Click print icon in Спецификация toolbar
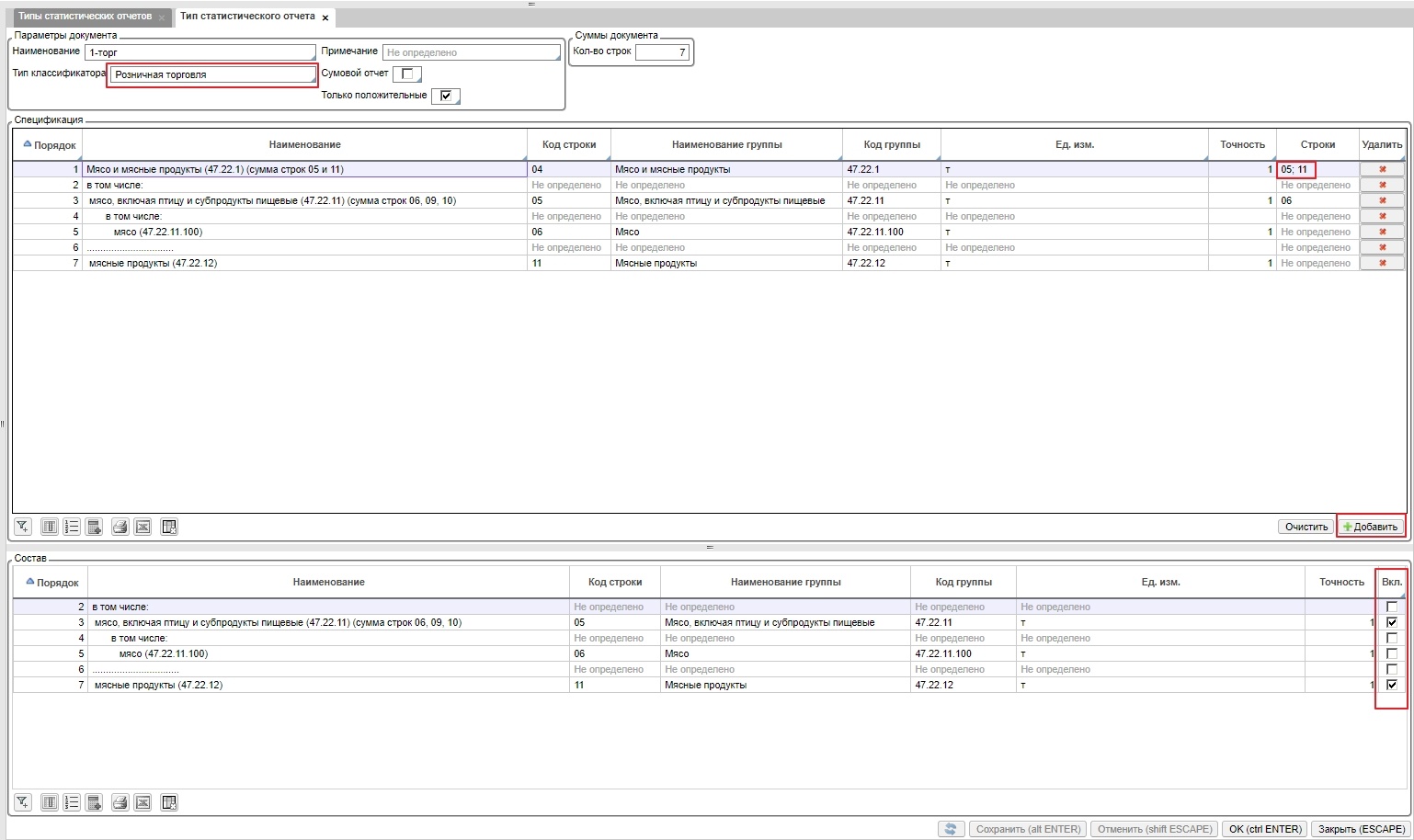This screenshot has height=840, width=1414. pos(120,527)
